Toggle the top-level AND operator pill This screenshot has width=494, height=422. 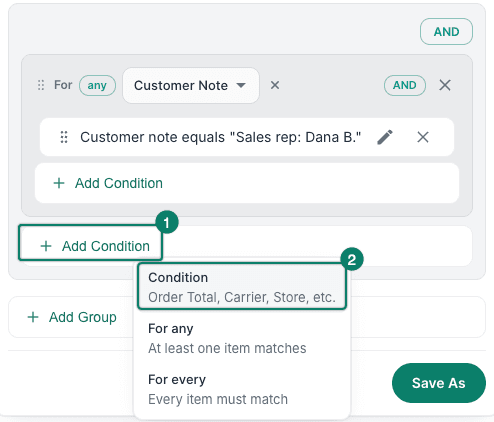pos(446,32)
